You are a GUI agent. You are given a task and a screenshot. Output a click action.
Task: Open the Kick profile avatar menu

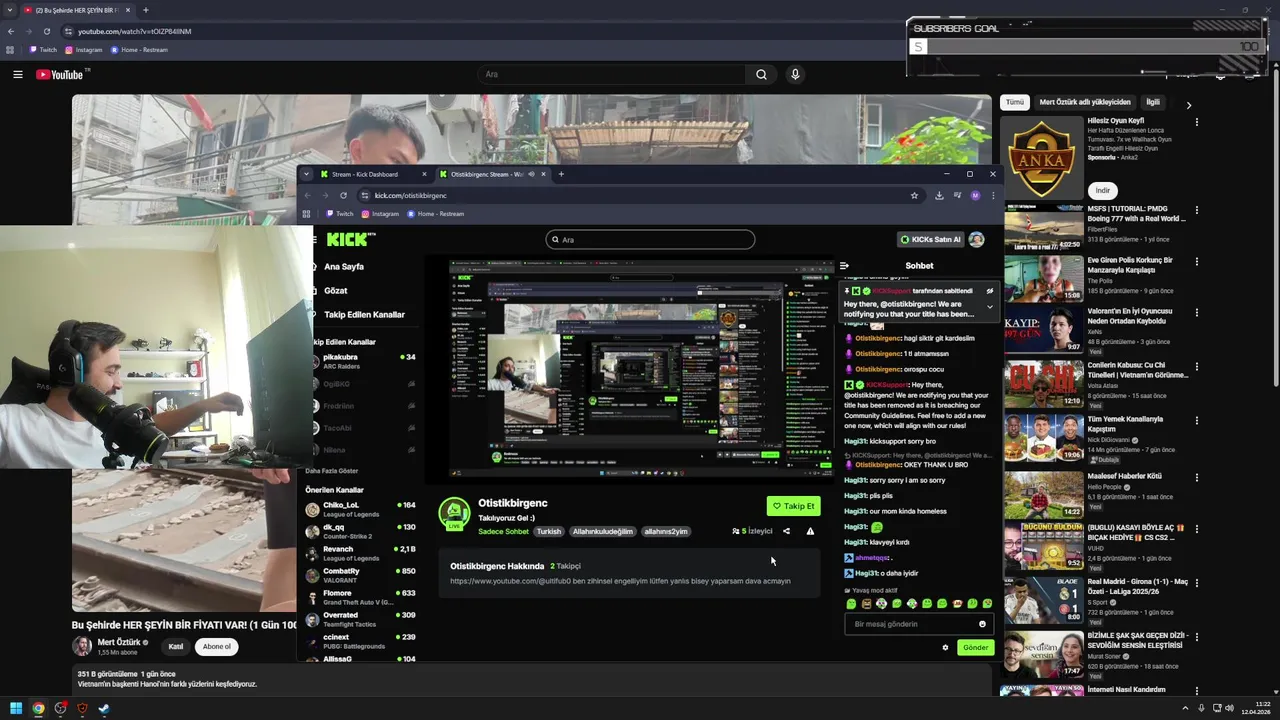click(x=977, y=239)
